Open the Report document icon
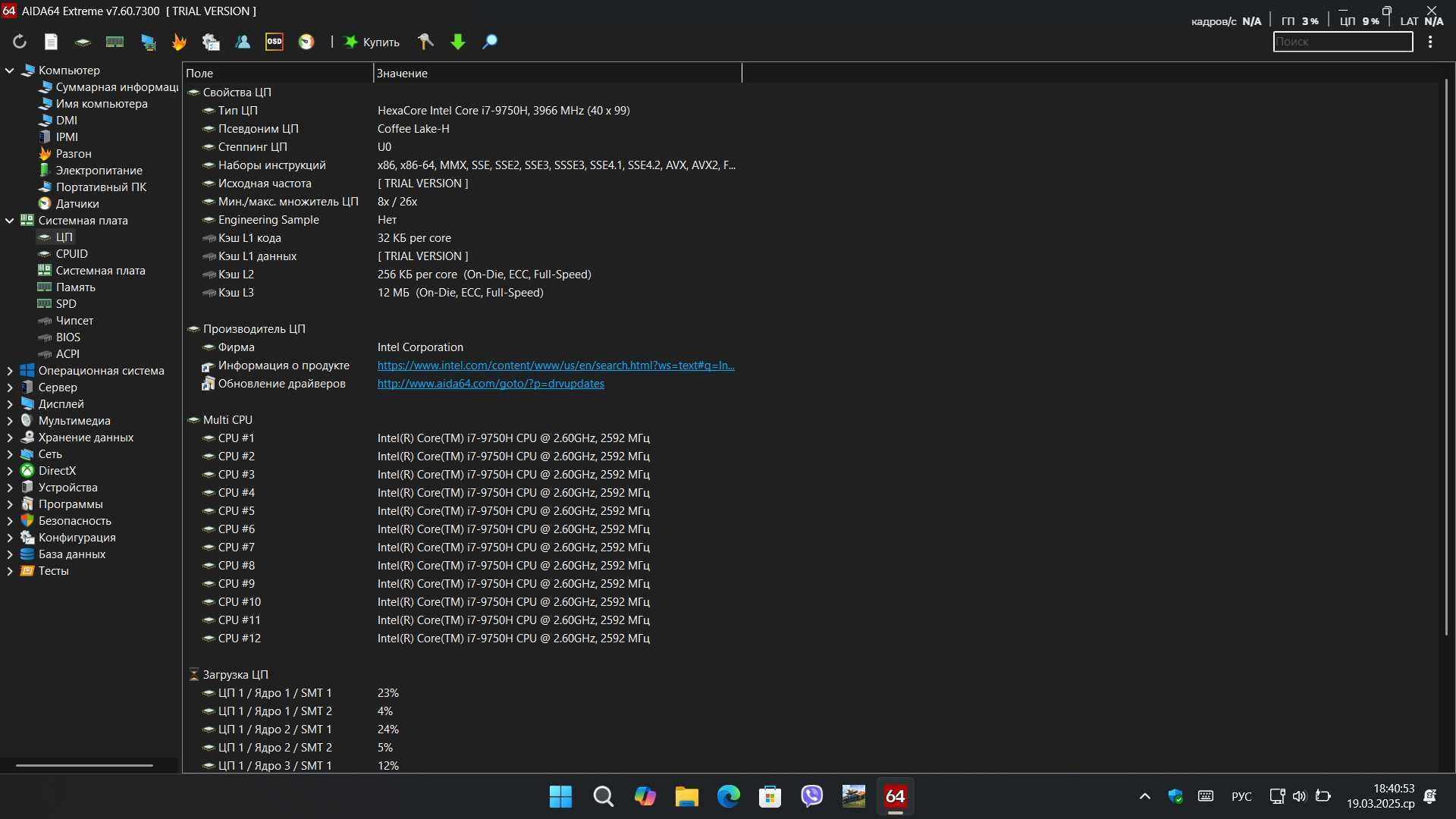The height and width of the screenshot is (819, 1456). [x=51, y=42]
